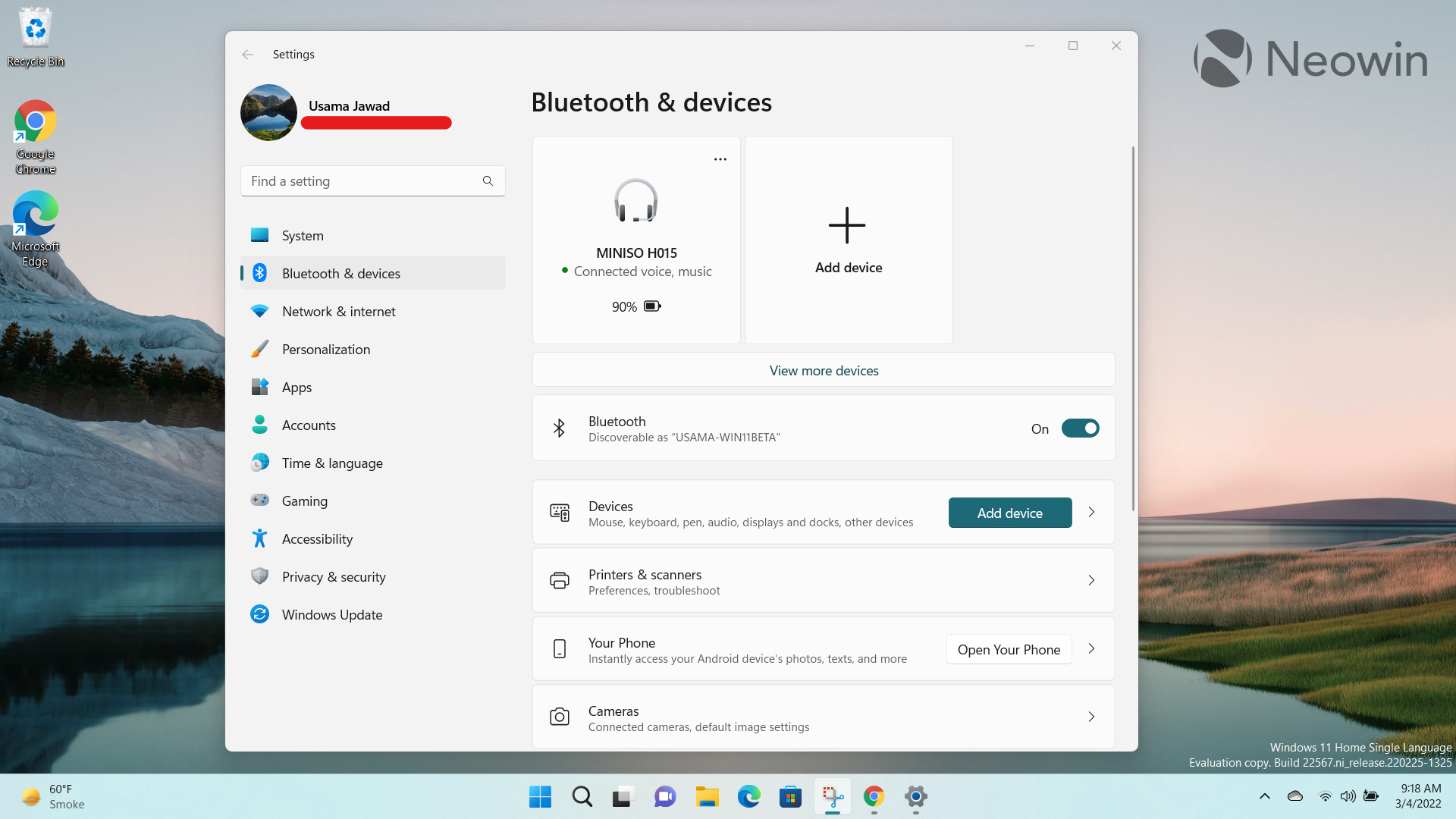Click the search magnifier in Find a setting
Image resolution: width=1456 pixels, height=819 pixels.
488,180
